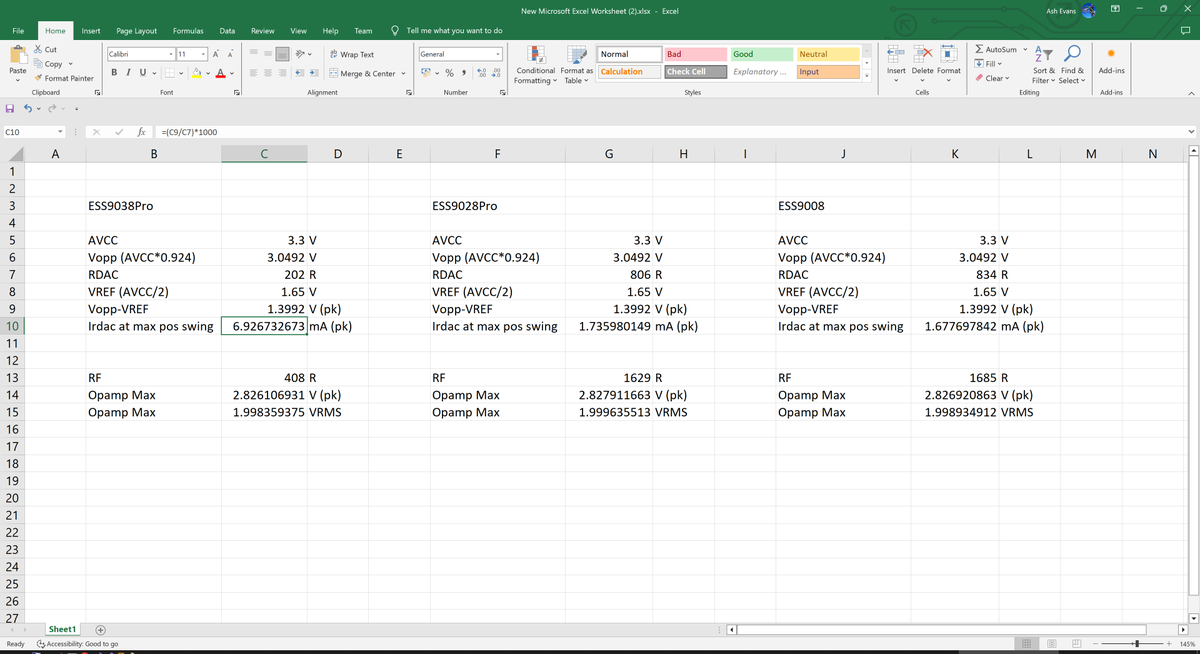Switch to the Page Layout tab

tap(135, 31)
